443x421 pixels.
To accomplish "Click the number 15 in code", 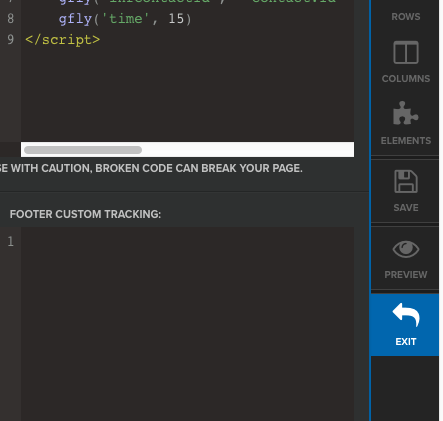I will pyautogui.click(x=176, y=19).
